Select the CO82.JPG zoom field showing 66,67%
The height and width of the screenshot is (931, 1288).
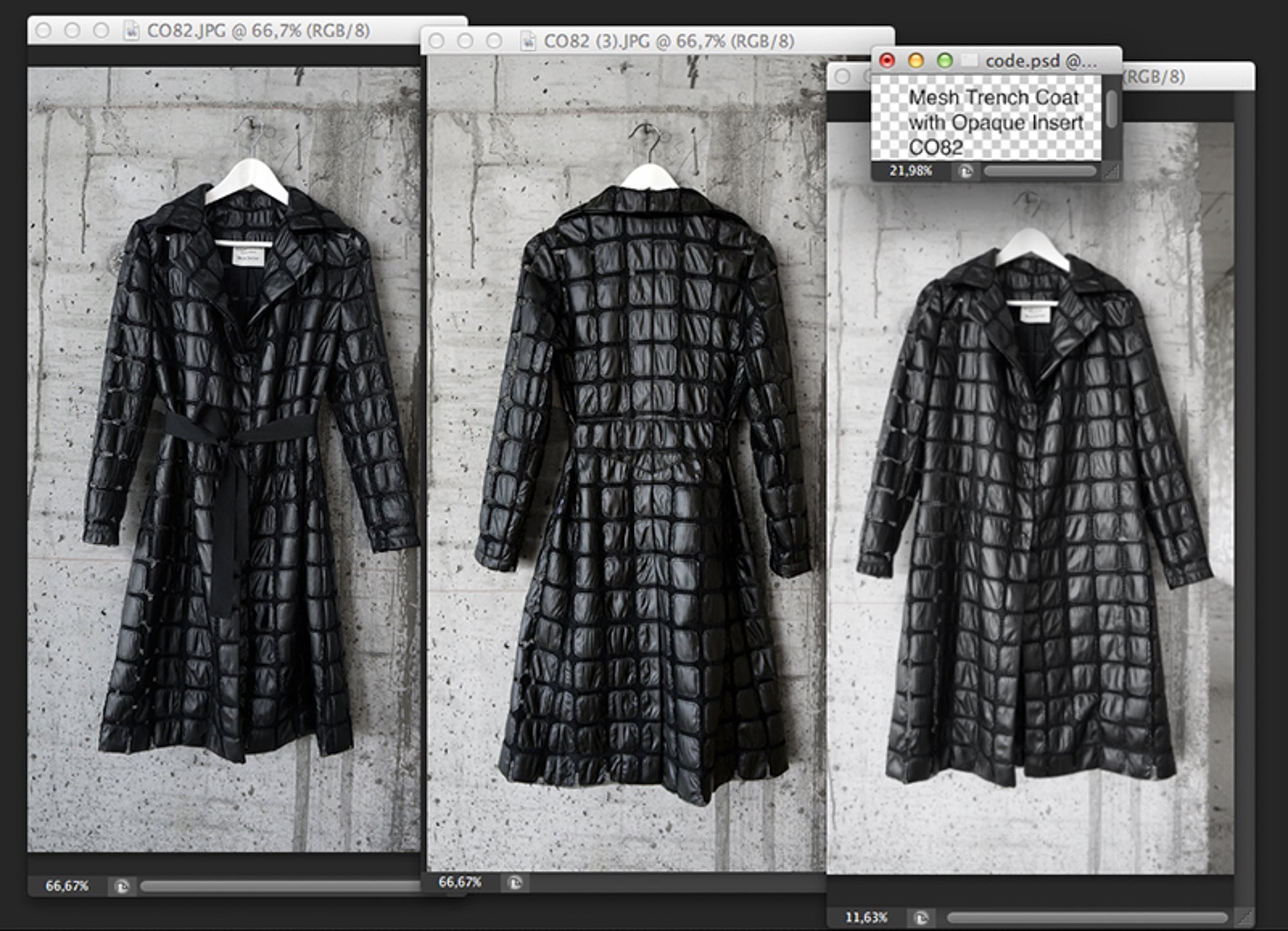pyautogui.click(x=66, y=887)
